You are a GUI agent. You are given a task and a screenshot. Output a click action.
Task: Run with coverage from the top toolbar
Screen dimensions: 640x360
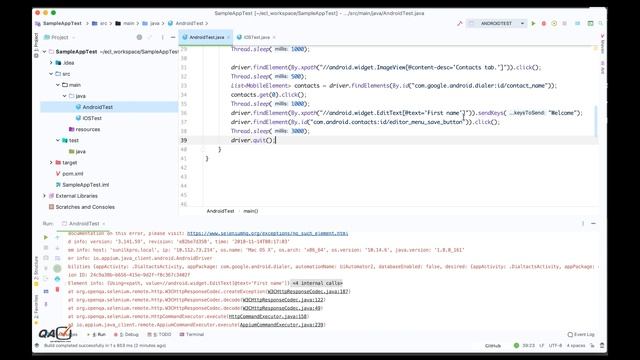[x=554, y=24]
